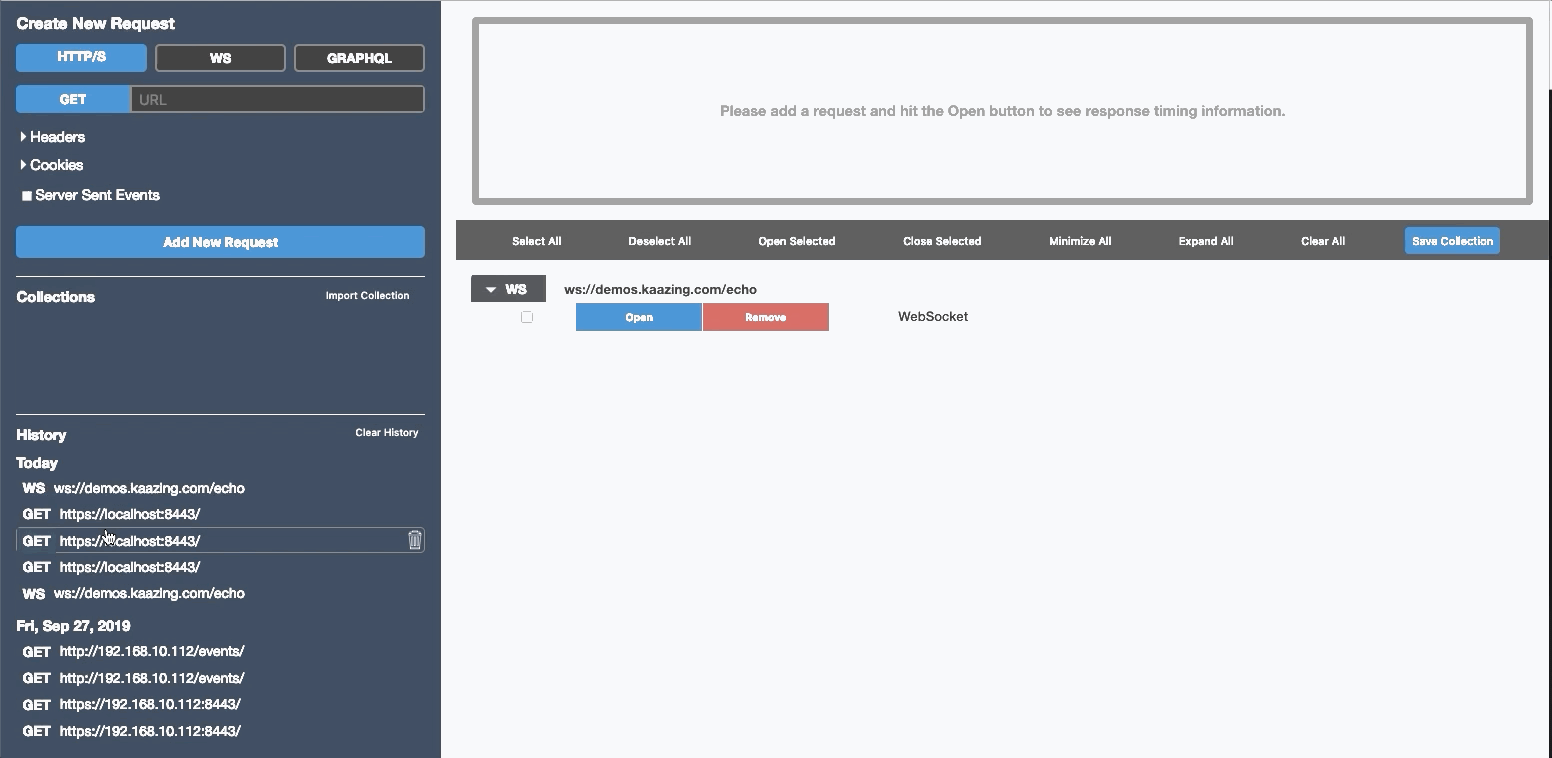The image size is (1552, 758).
Task: Open the GET method dropdown
Action: [x=73, y=99]
